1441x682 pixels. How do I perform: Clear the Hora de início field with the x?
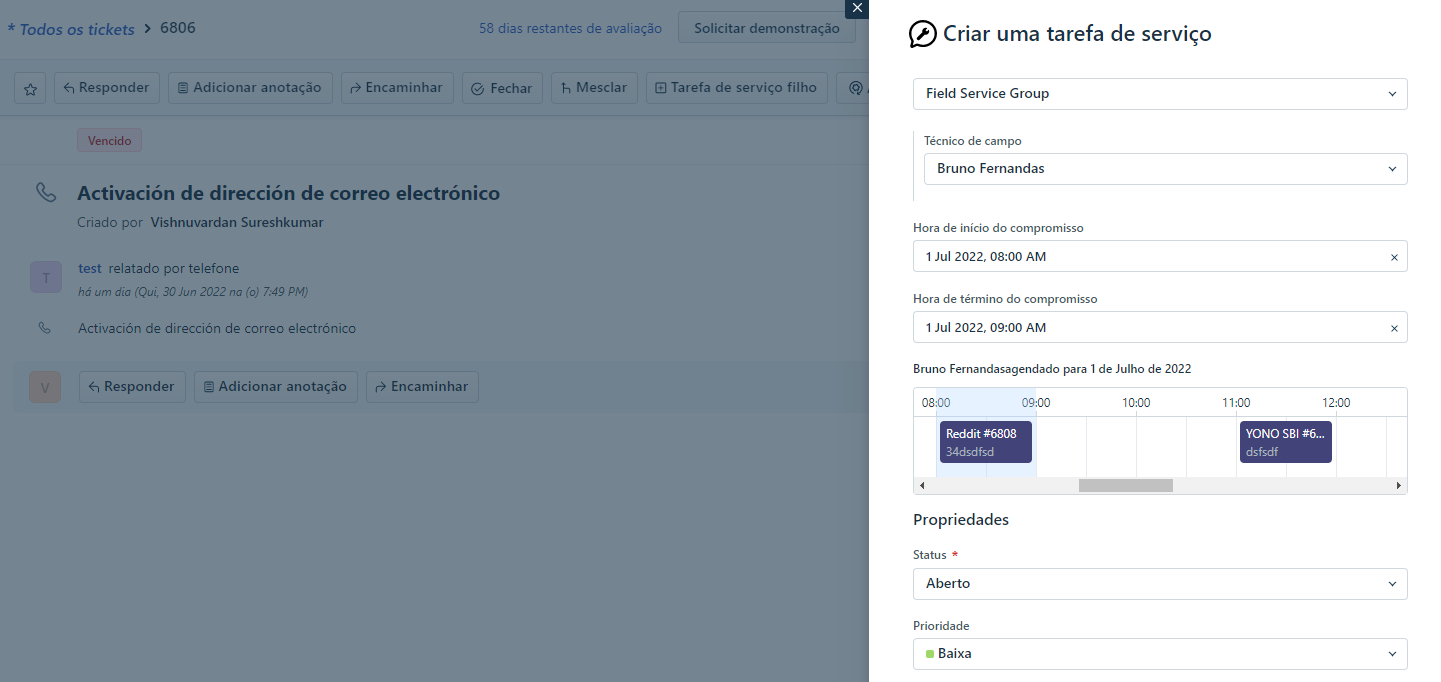click(1394, 256)
